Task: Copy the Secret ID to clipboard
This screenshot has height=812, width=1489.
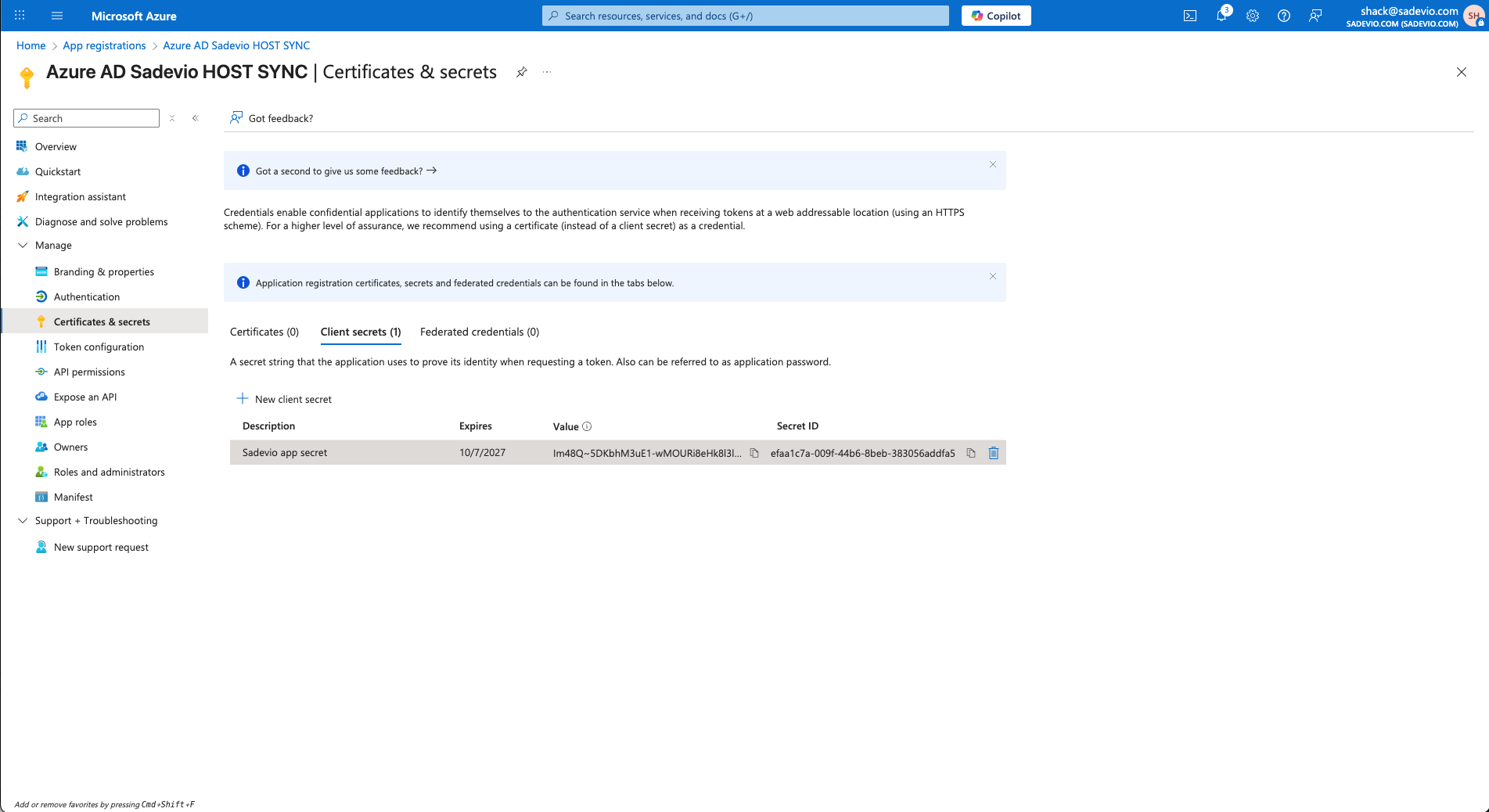Action: tap(971, 453)
